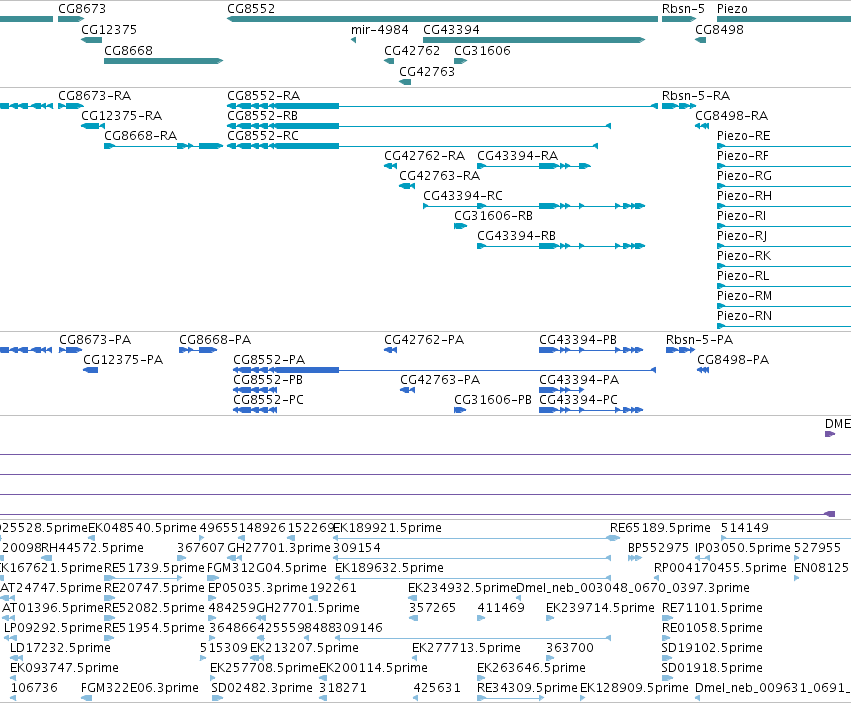Image resolution: width=851 pixels, height=703 pixels.
Task: Select protein CG31606-PB
Action: coord(493,400)
